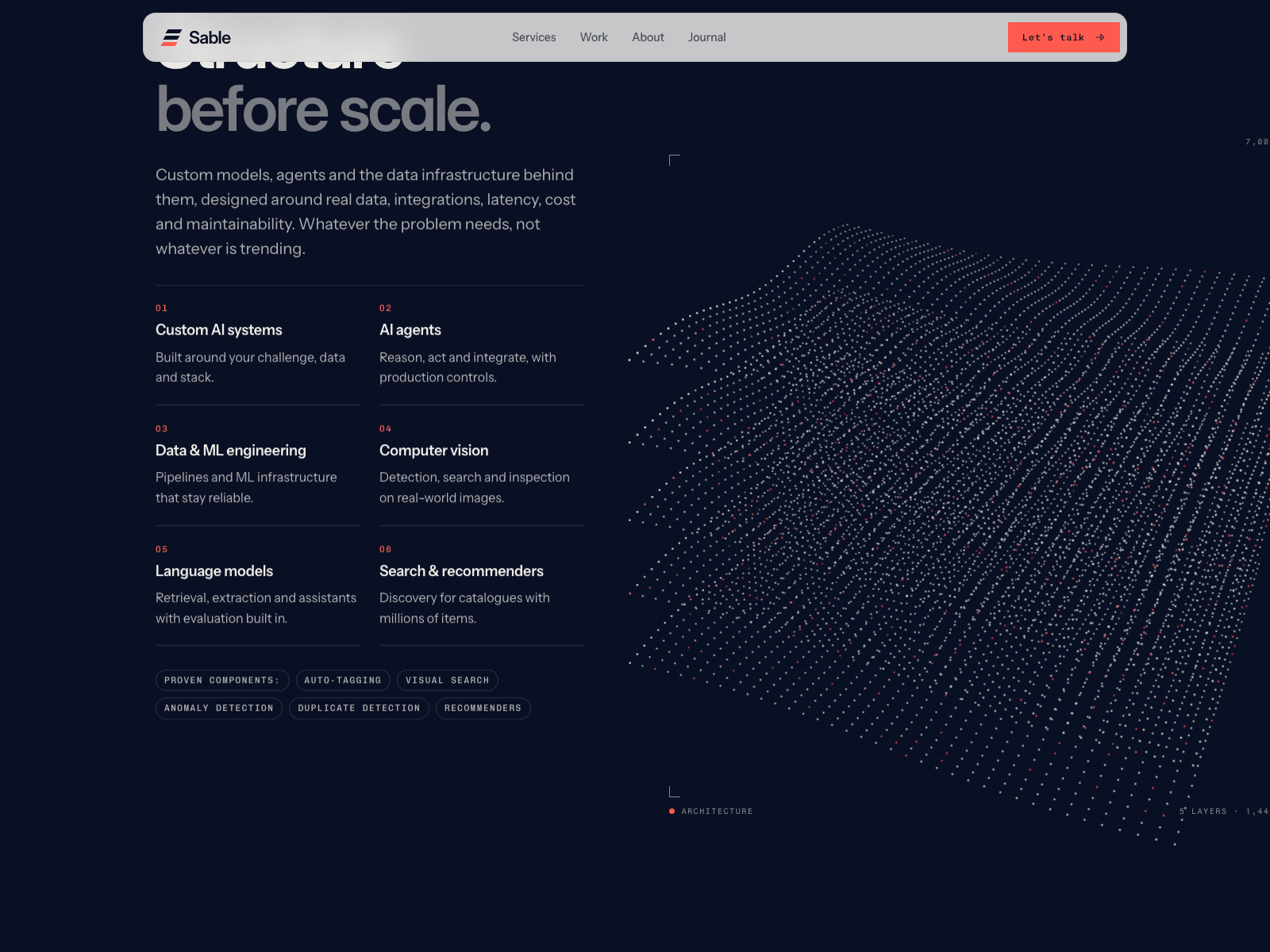Go to the Work page
The image size is (1270, 952).
pyautogui.click(x=594, y=37)
